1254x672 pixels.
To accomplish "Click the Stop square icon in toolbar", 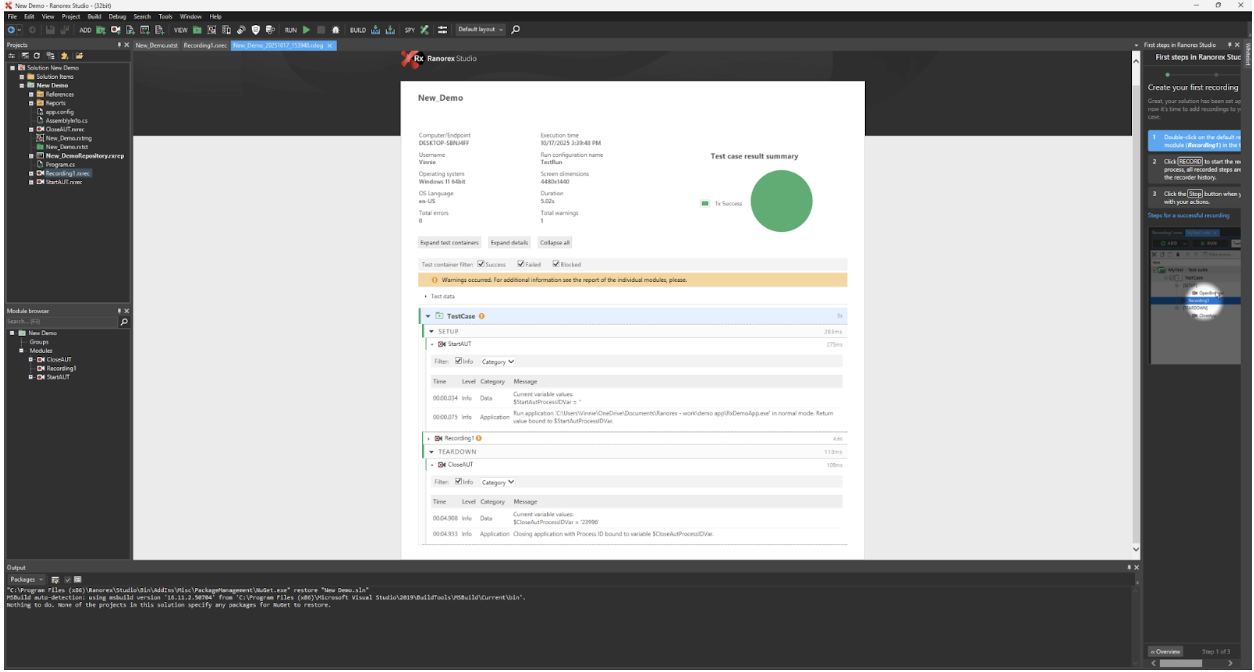I will 321,30.
